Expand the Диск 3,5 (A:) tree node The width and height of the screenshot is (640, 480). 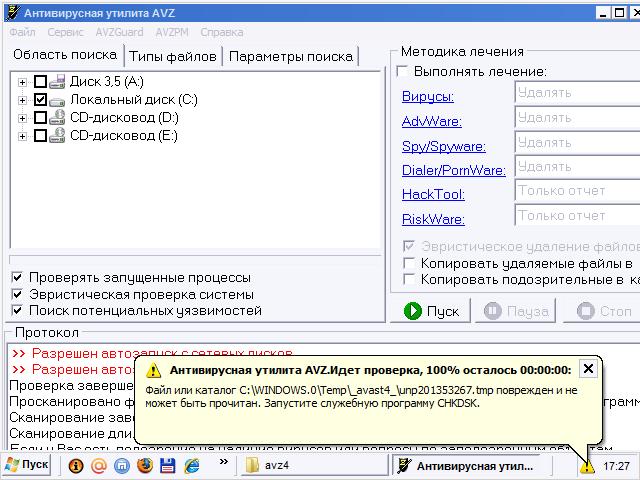point(22,82)
